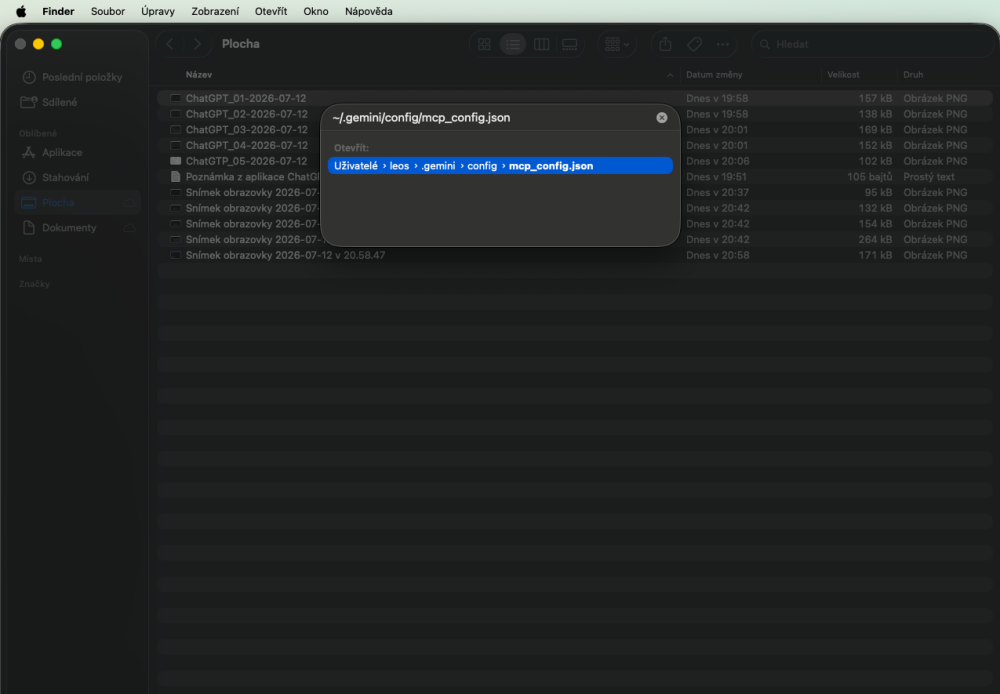1000x694 pixels.
Task: Open the Share toolbar icon
Action: 665,44
